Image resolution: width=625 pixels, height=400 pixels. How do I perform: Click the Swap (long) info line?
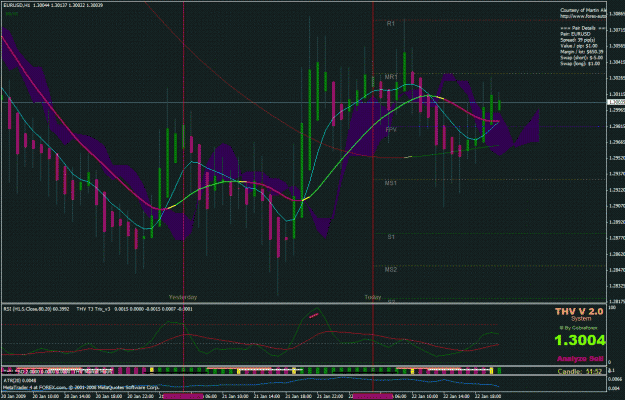click(580, 63)
